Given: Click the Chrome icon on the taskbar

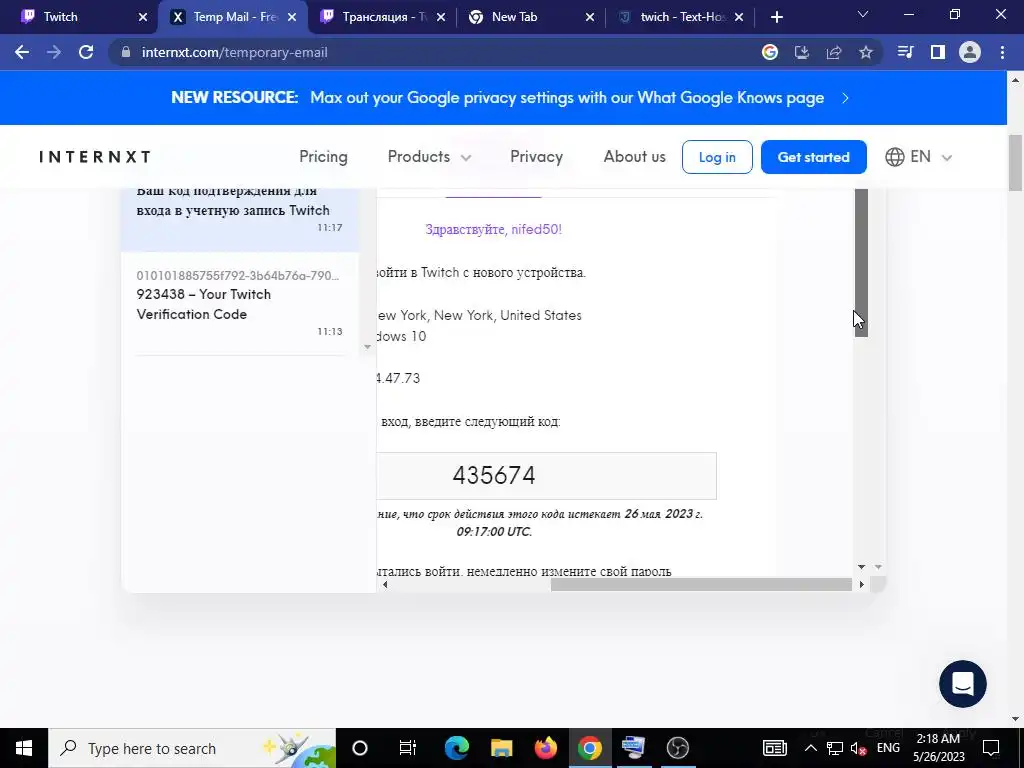Looking at the screenshot, I should click(589, 748).
